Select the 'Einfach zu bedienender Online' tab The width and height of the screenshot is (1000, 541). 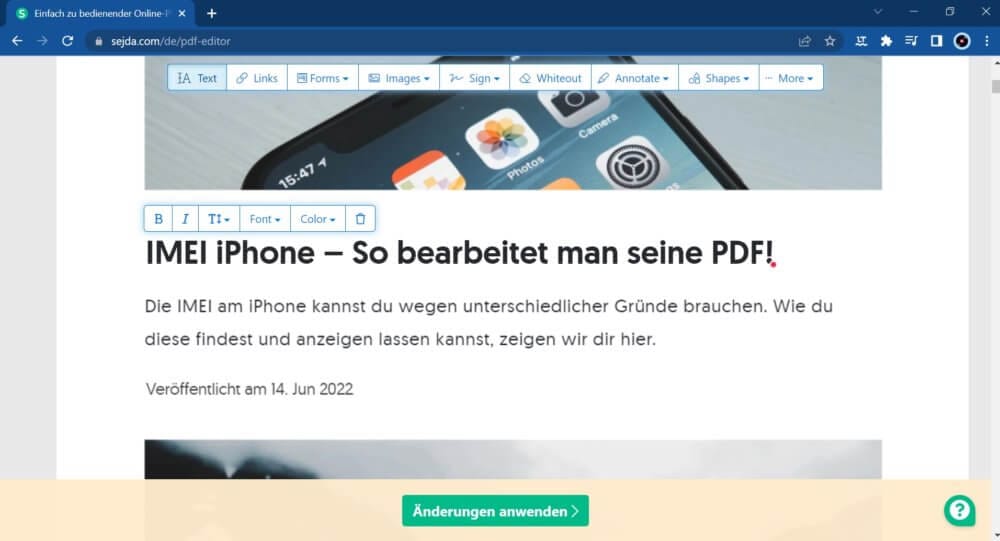[x=102, y=13]
